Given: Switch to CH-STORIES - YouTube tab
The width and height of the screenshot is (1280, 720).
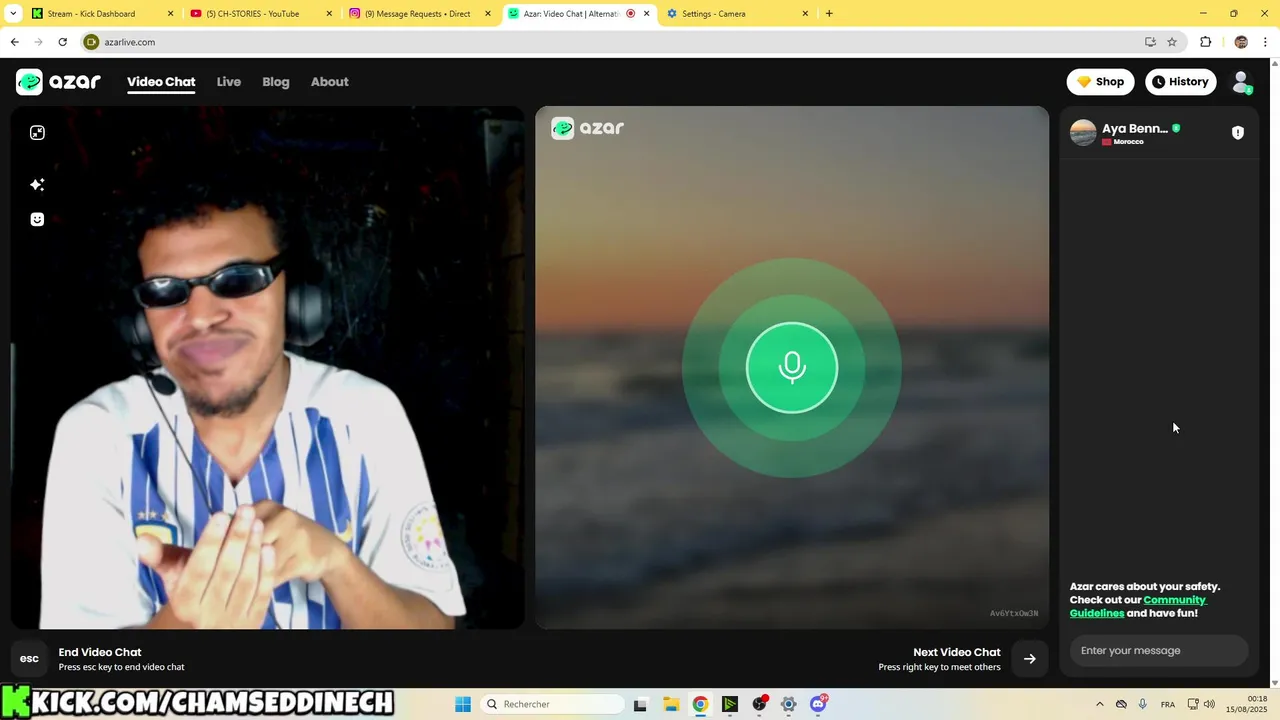Looking at the screenshot, I should (260, 14).
